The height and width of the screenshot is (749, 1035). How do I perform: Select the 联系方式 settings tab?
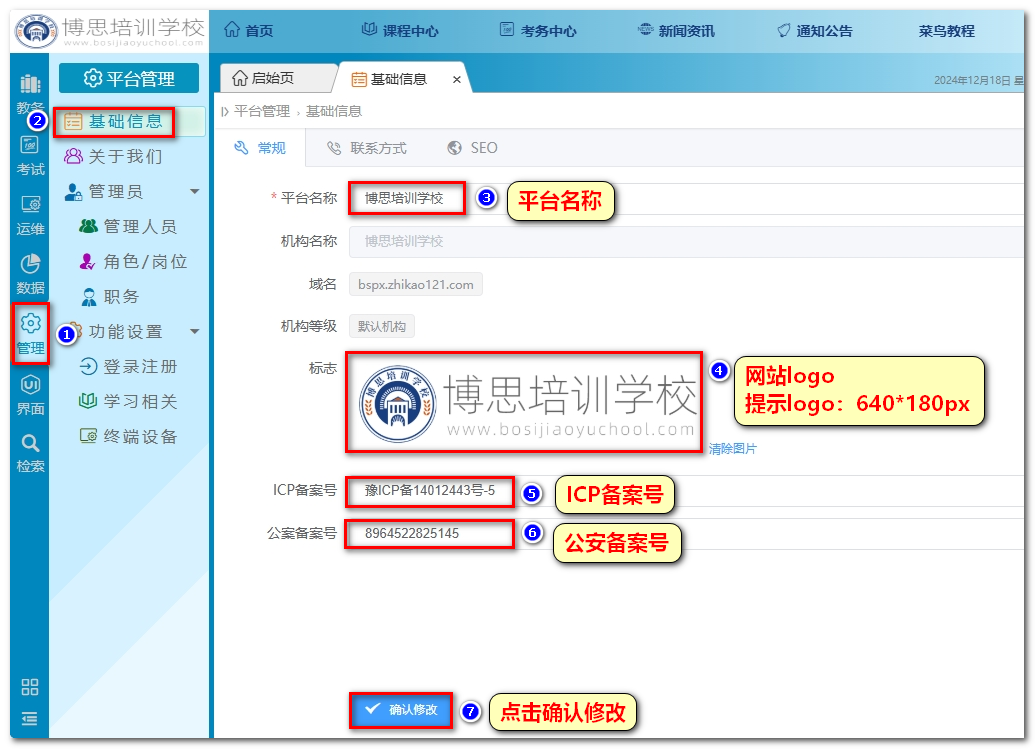pyautogui.click(x=367, y=148)
